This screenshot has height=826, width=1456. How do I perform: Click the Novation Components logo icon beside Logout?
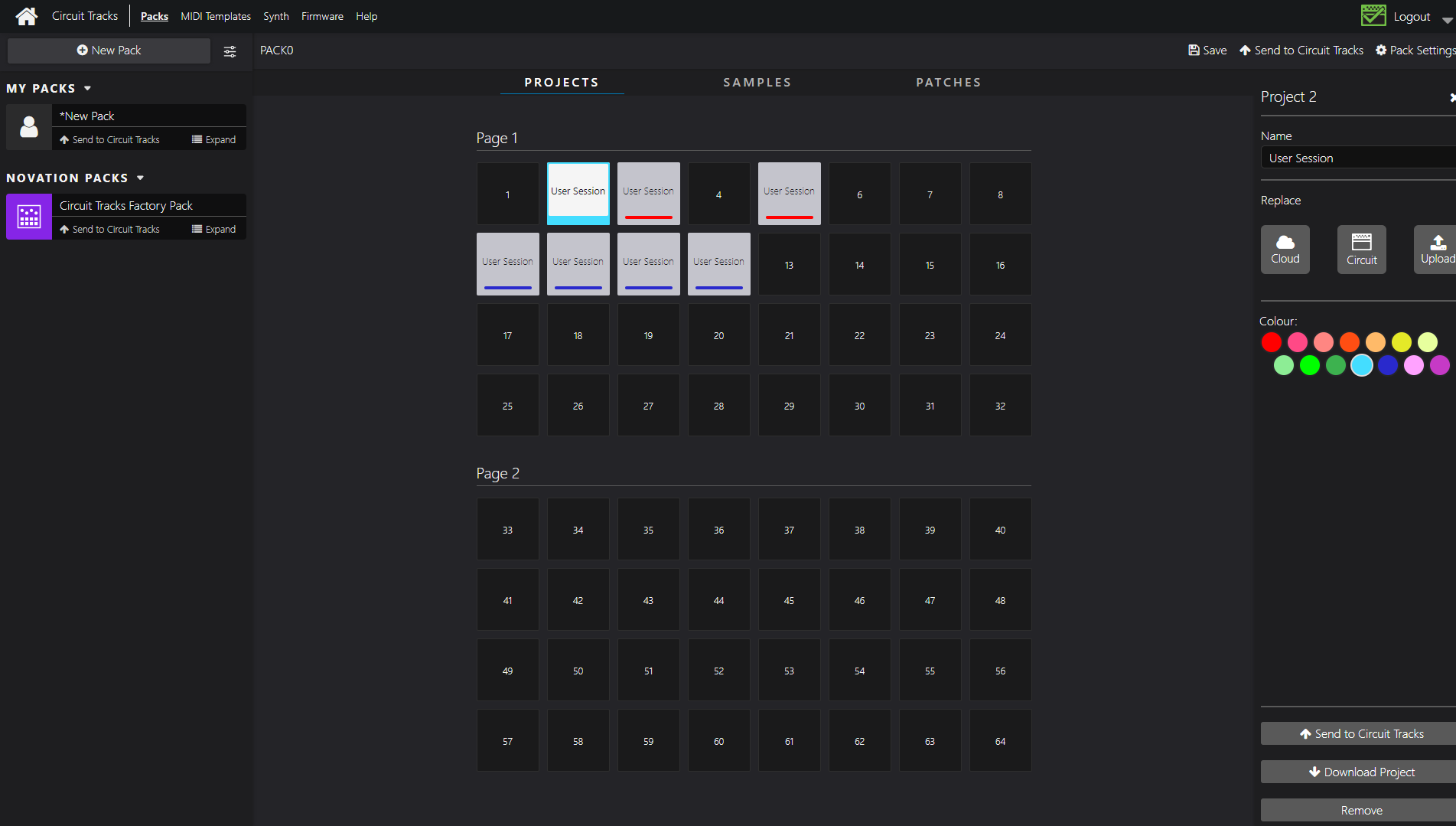pos(1373,15)
